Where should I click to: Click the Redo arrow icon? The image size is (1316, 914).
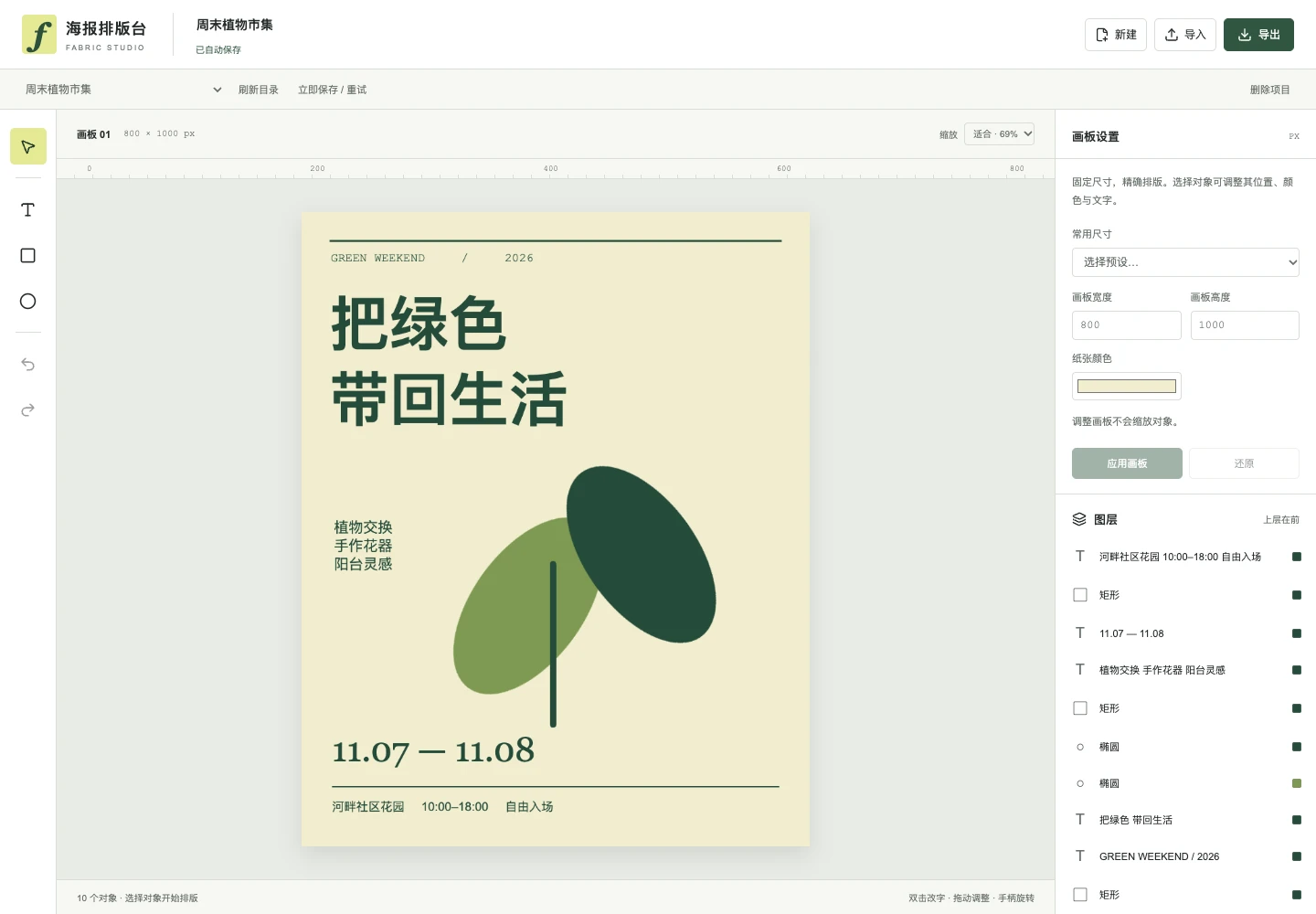tap(28, 410)
